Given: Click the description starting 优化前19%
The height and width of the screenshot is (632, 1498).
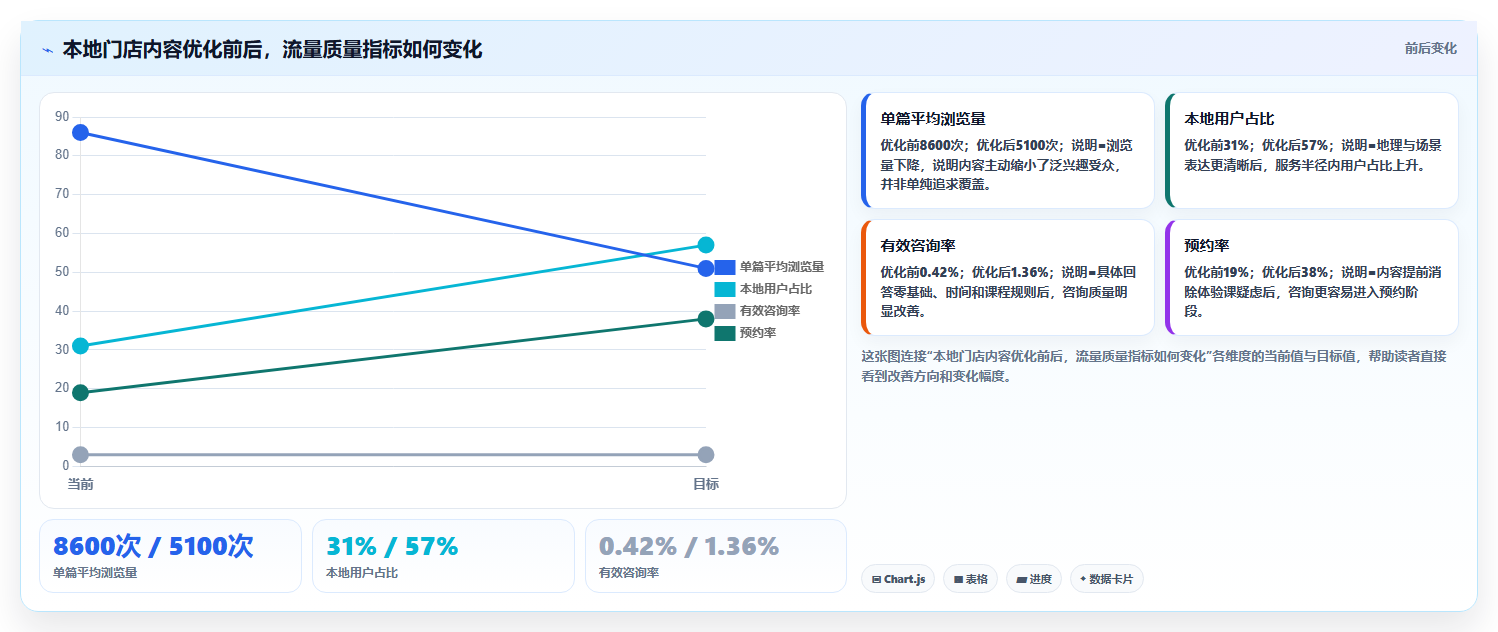Looking at the screenshot, I should 1313,292.
